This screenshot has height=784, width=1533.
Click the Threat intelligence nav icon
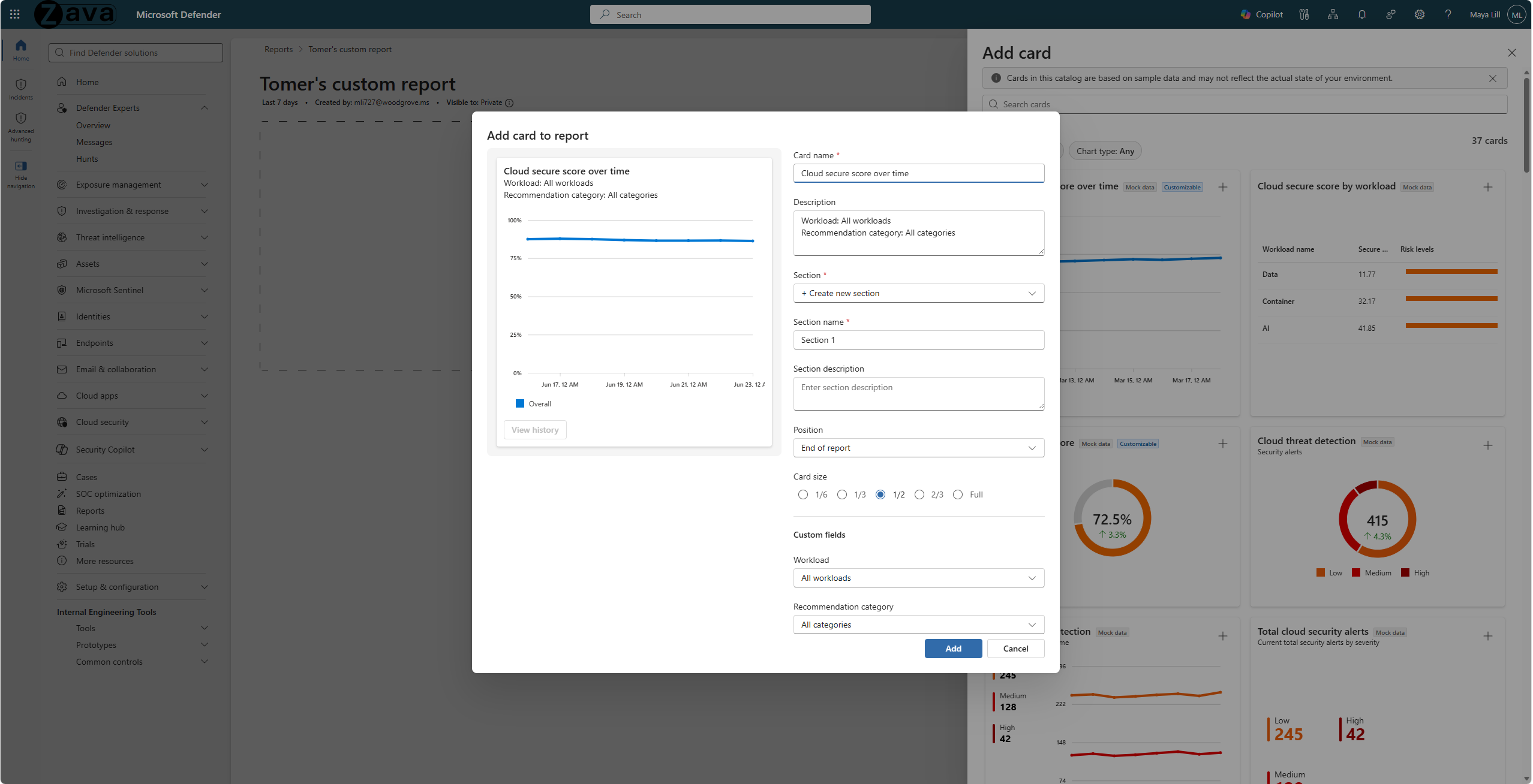coord(62,237)
